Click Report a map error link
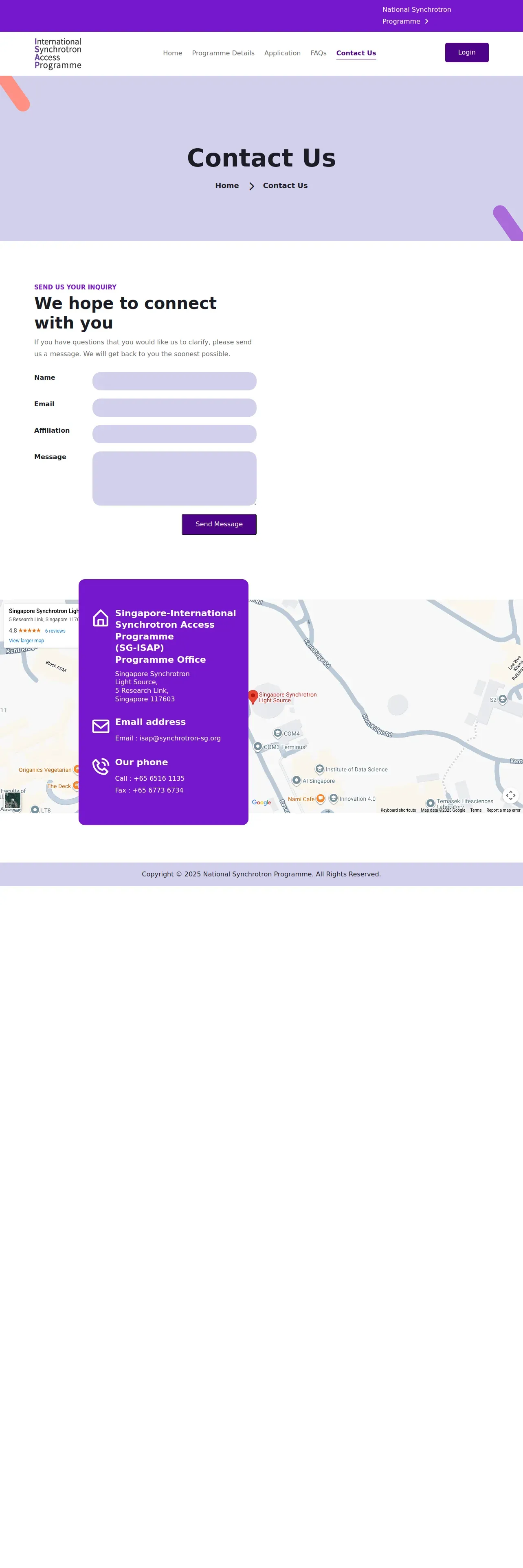Viewport: 523px width, 1568px height. (x=503, y=810)
